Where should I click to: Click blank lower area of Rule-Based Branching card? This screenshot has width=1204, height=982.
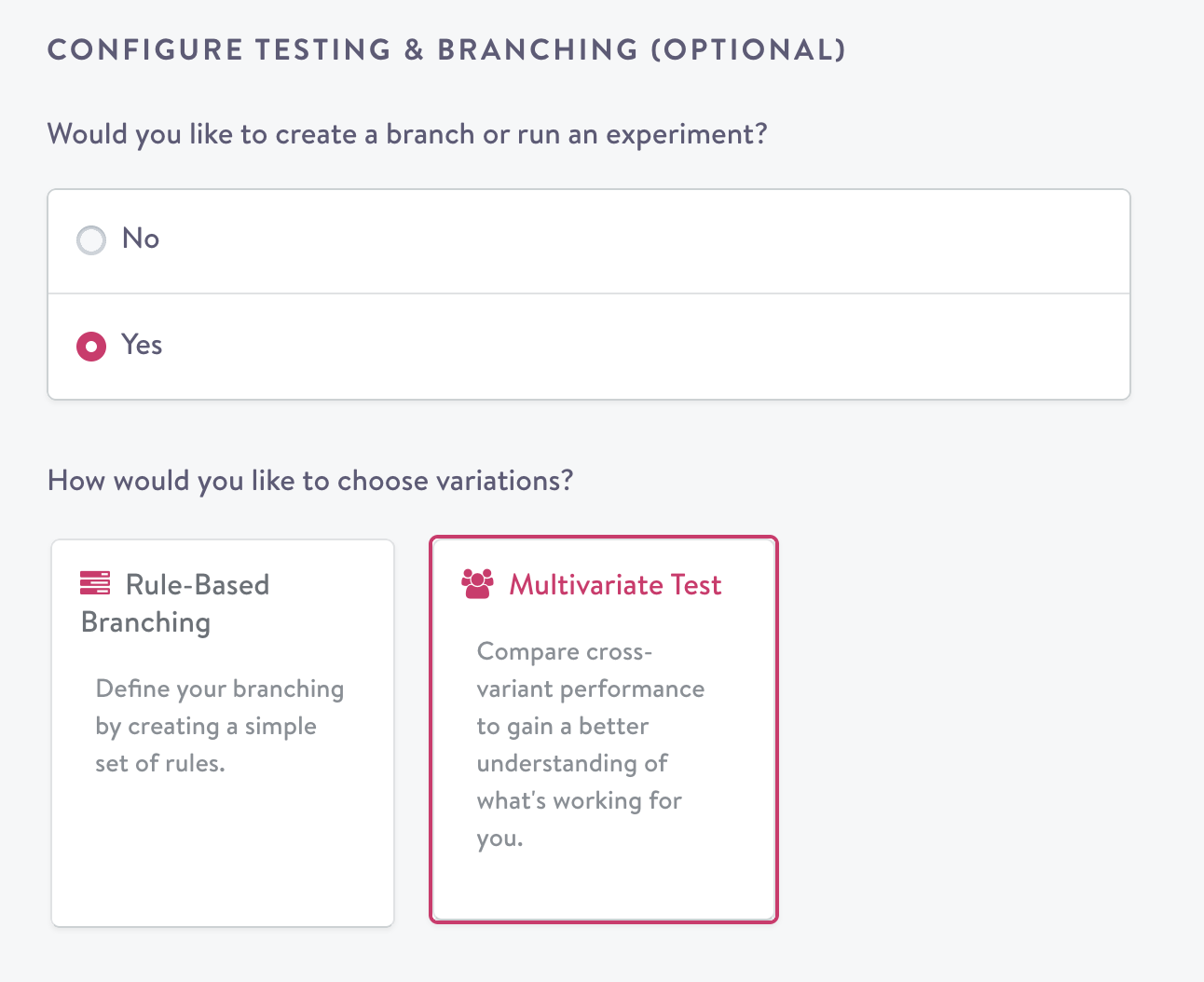coord(223,857)
